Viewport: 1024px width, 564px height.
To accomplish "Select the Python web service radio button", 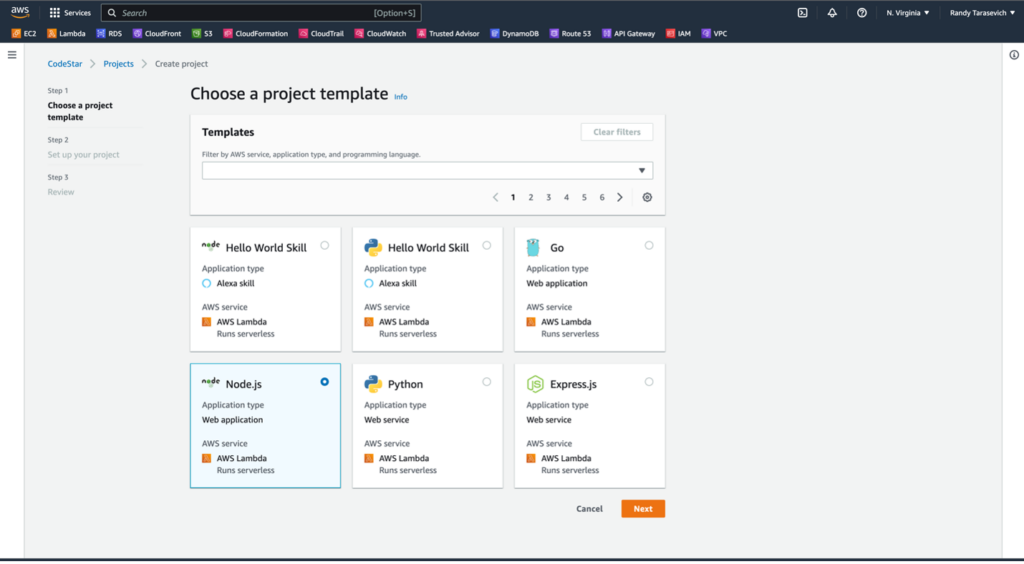I will pyautogui.click(x=487, y=382).
